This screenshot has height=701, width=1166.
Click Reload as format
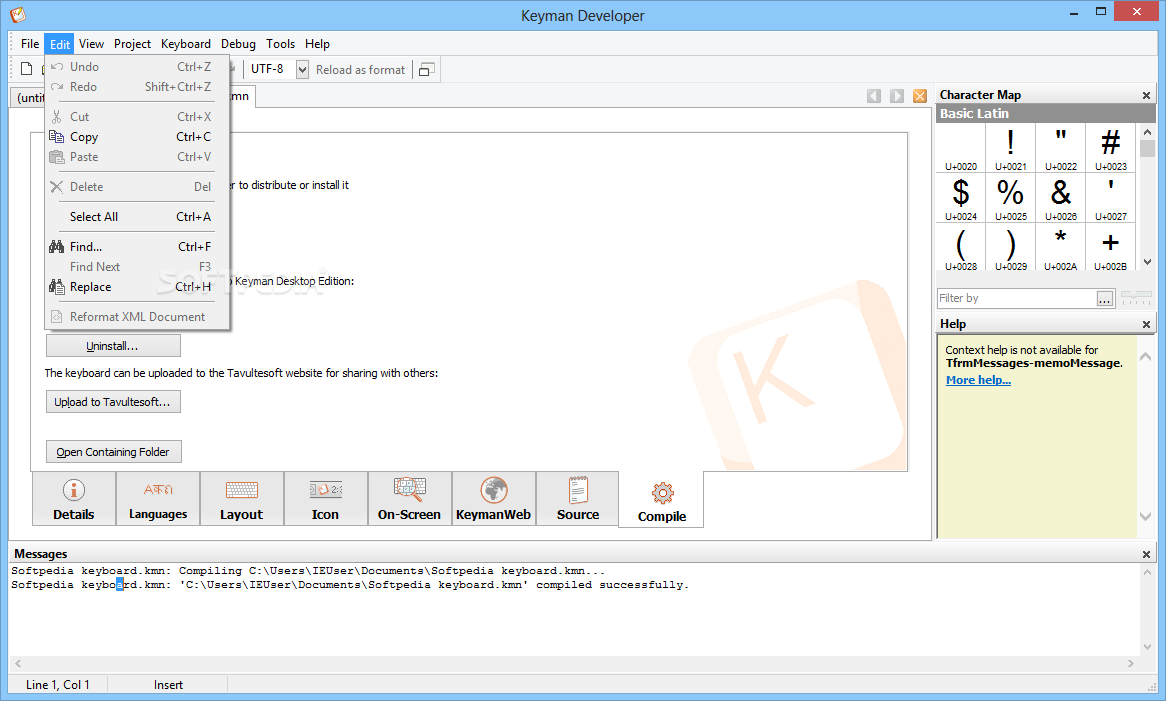361,69
